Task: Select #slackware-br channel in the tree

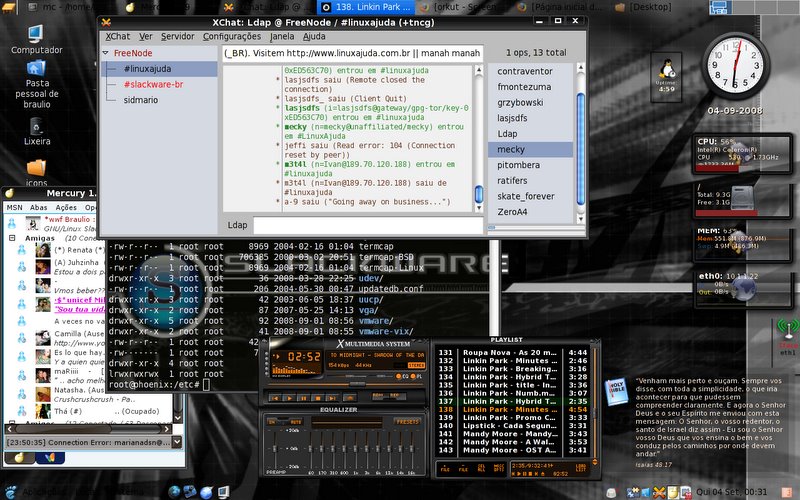Action: click(x=154, y=84)
